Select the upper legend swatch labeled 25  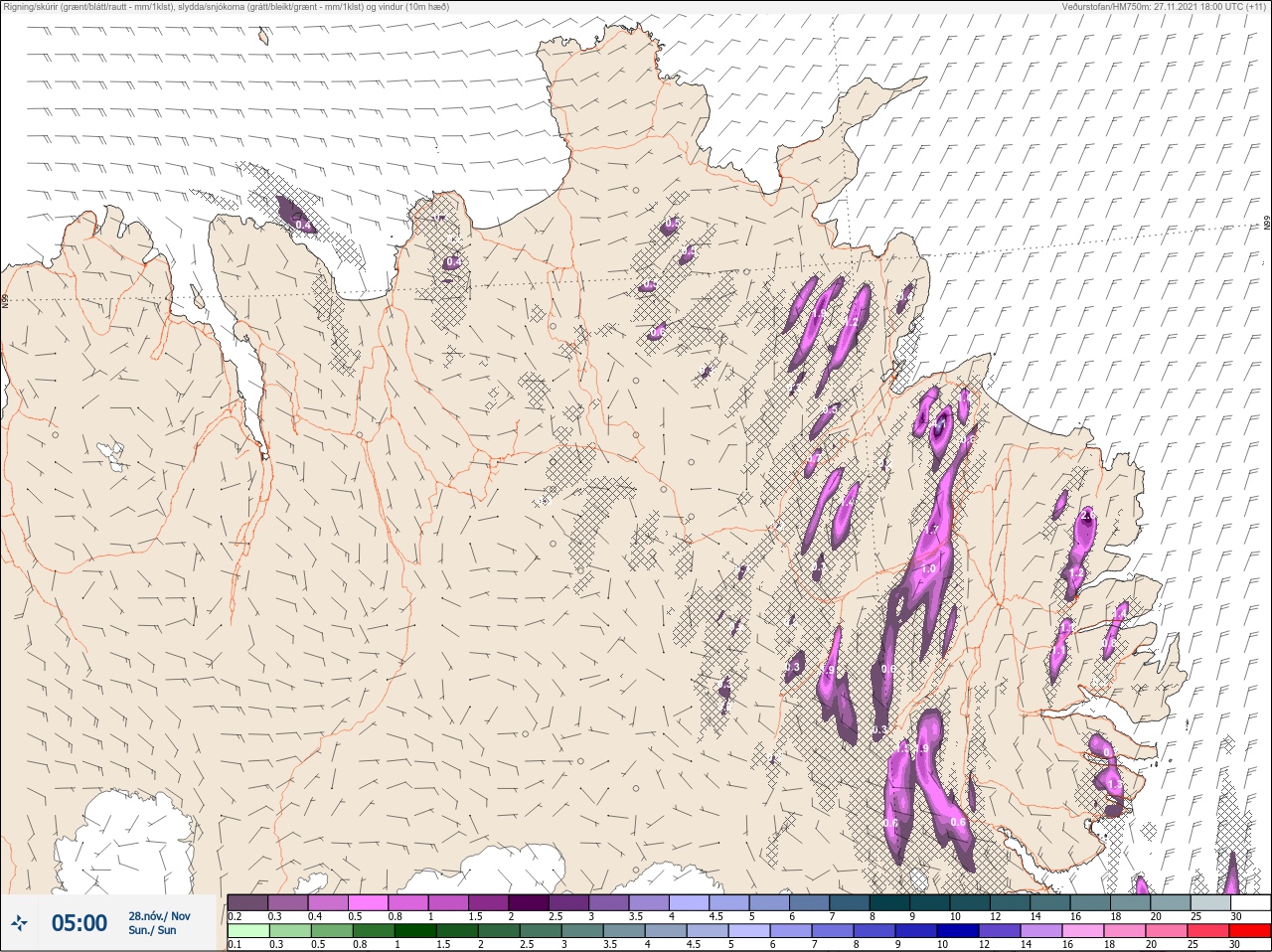[x=1211, y=902]
